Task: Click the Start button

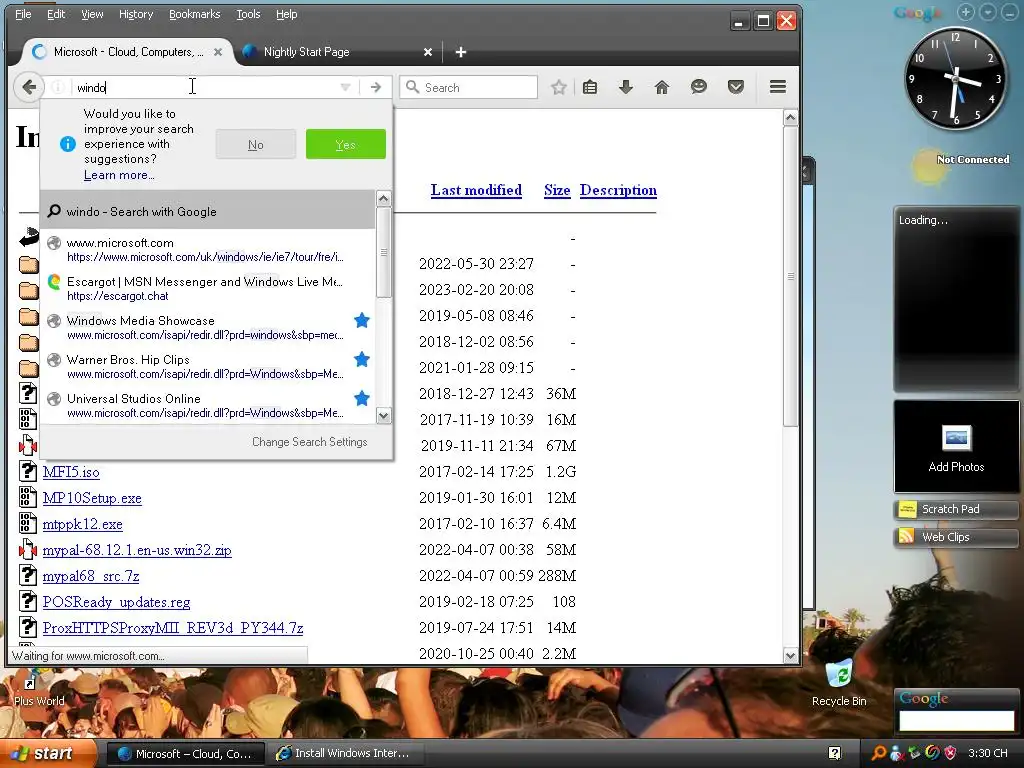Action: 49,753
